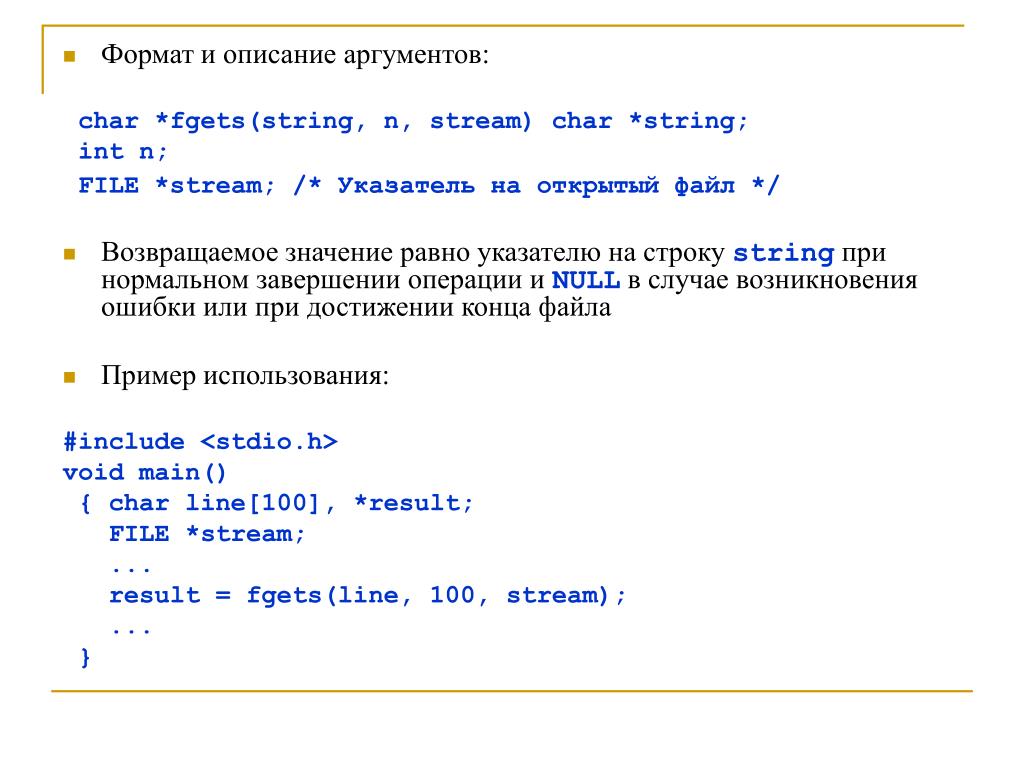
Task: Click the heading 'Пример использования:'
Action: 245,376
